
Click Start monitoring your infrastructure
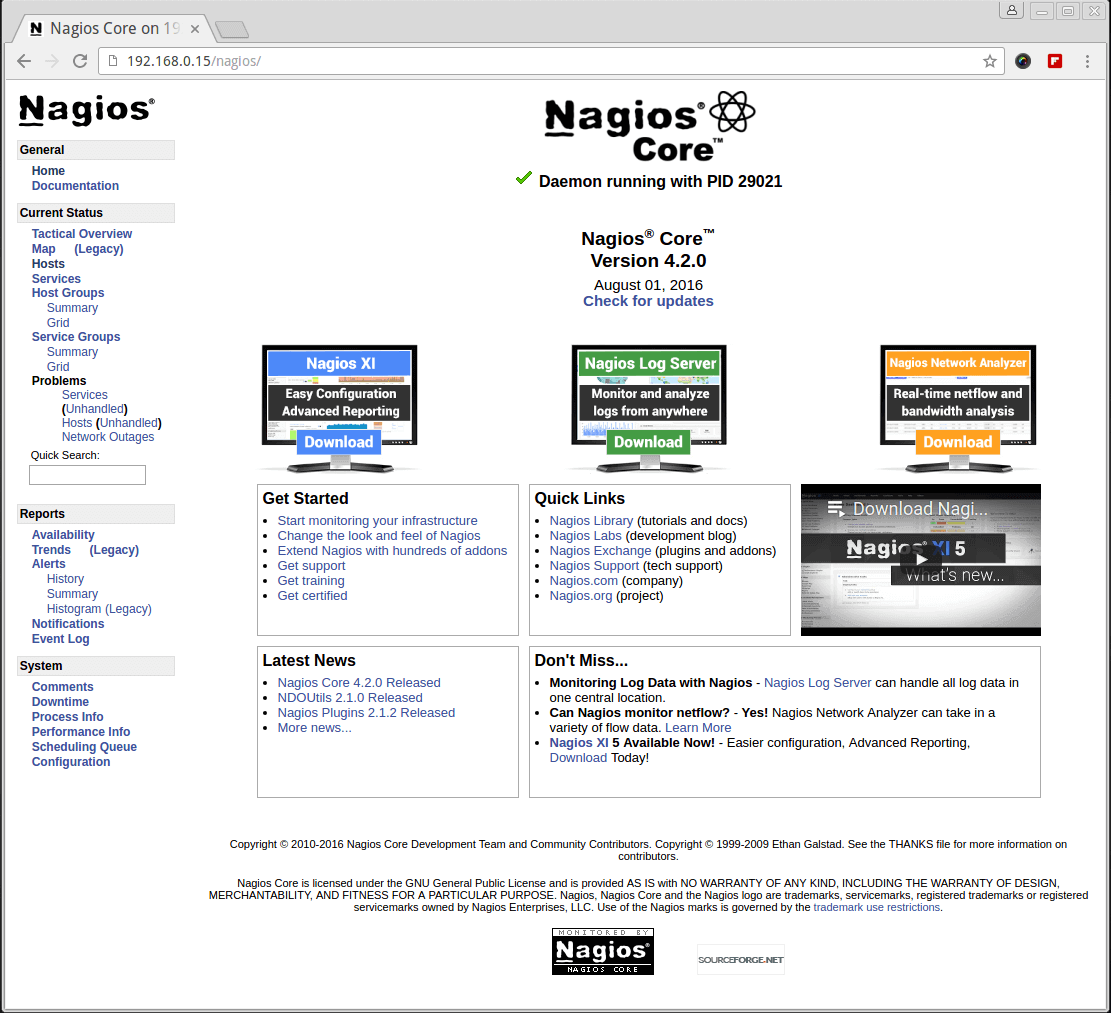378,521
